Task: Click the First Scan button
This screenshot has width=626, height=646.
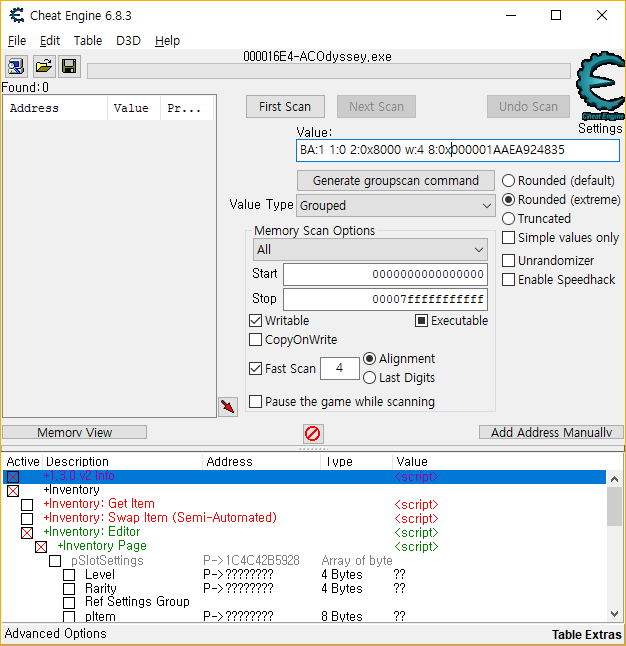Action: [285, 107]
